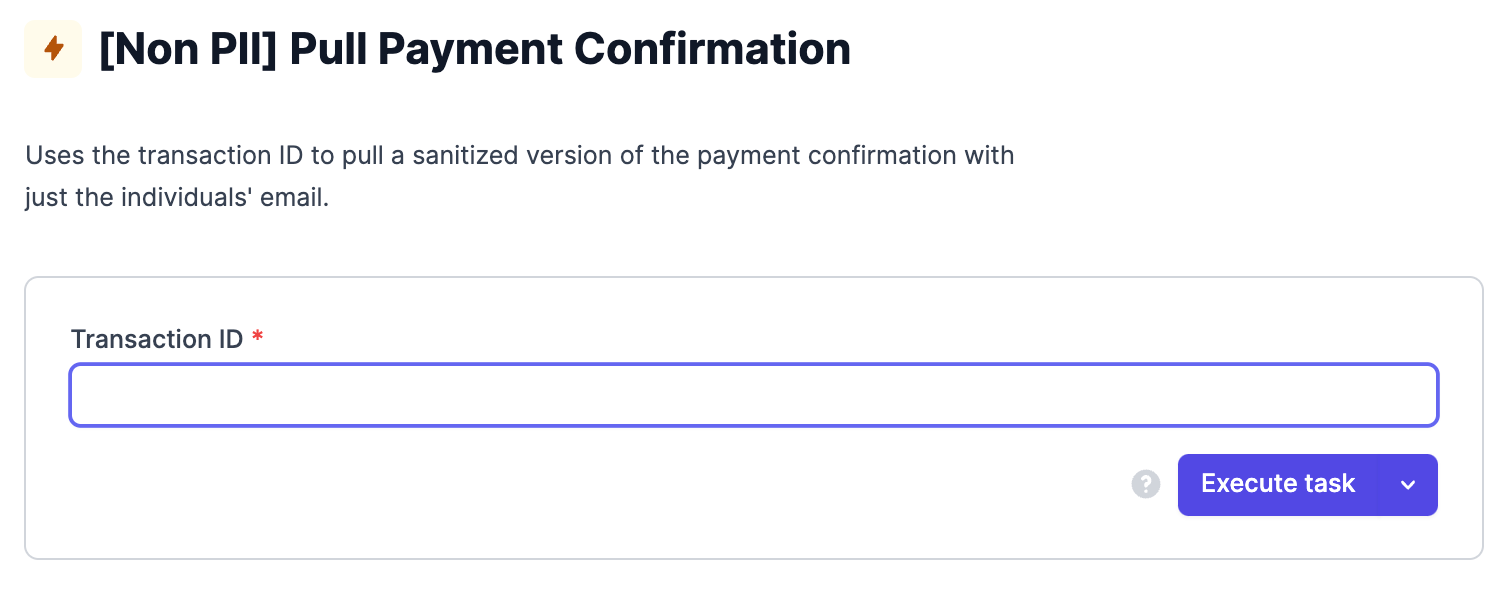Expand the chevron beside Execute task
The width and height of the screenshot is (1506, 610).
click(x=1408, y=485)
